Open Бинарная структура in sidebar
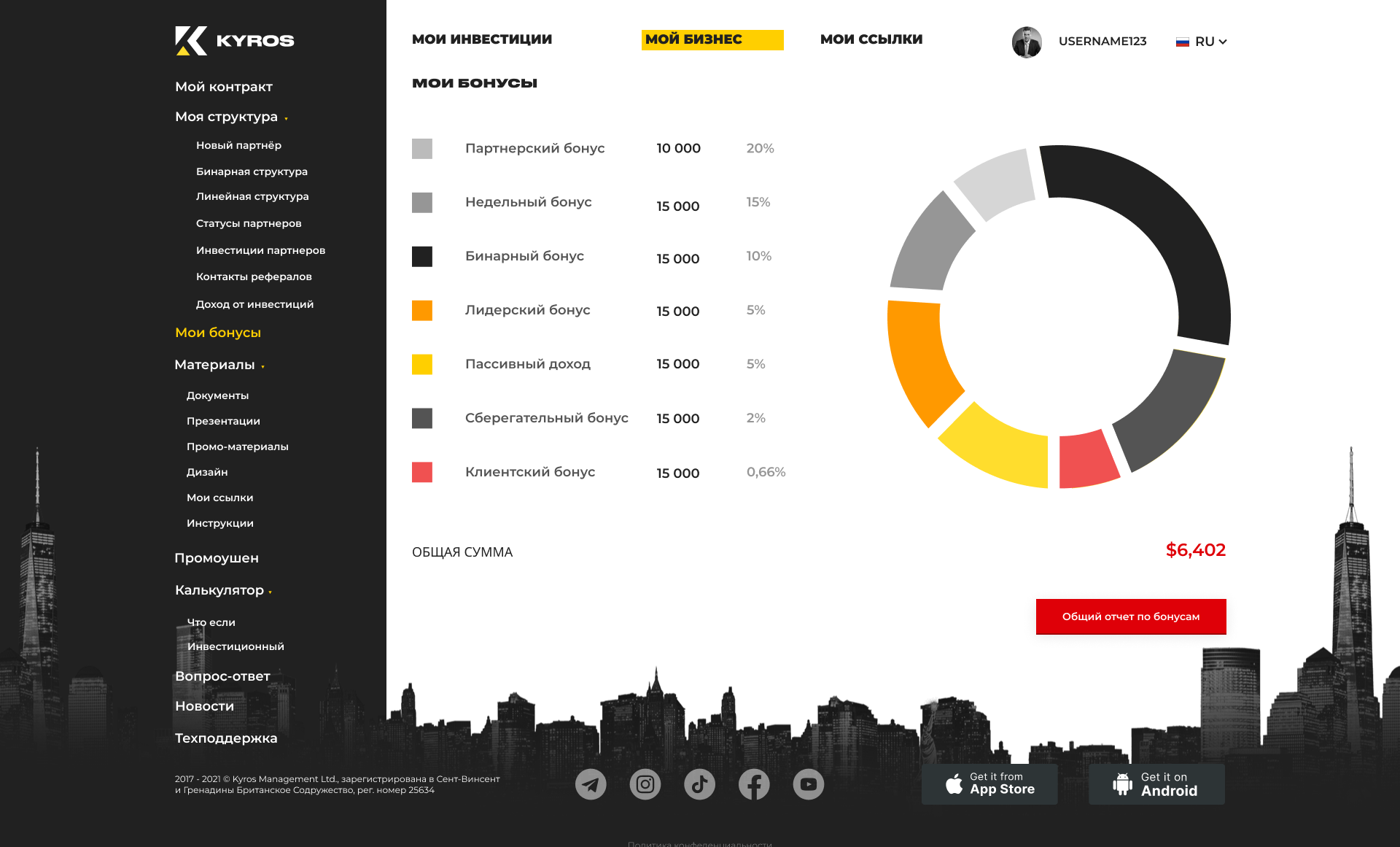Image resolution: width=1400 pixels, height=847 pixels. coord(252,171)
